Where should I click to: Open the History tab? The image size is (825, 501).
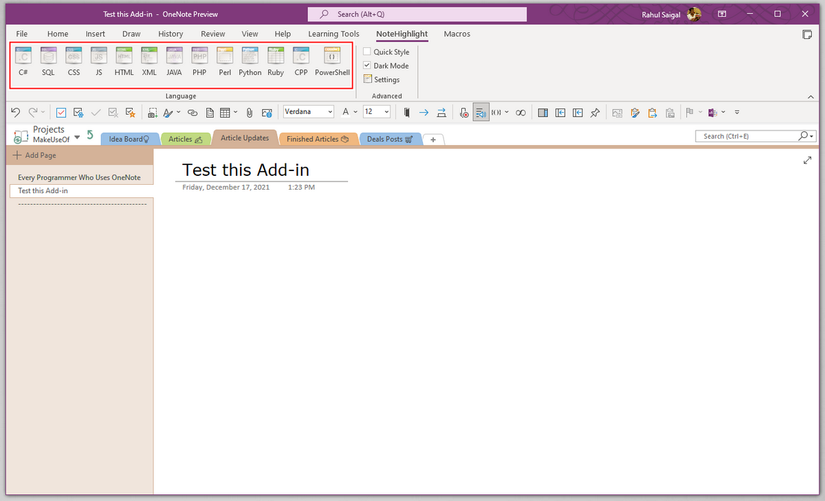point(170,34)
